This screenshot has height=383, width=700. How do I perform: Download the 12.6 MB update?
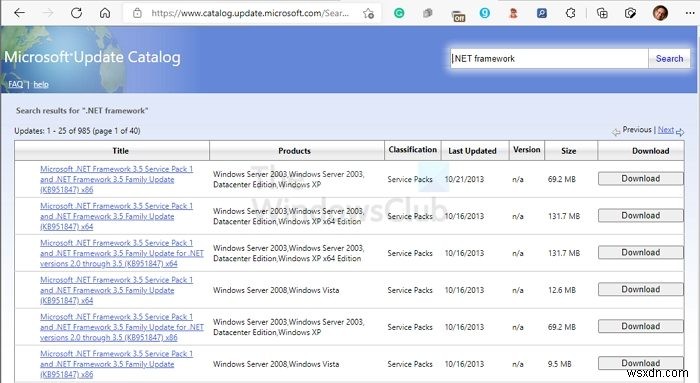click(641, 289)
